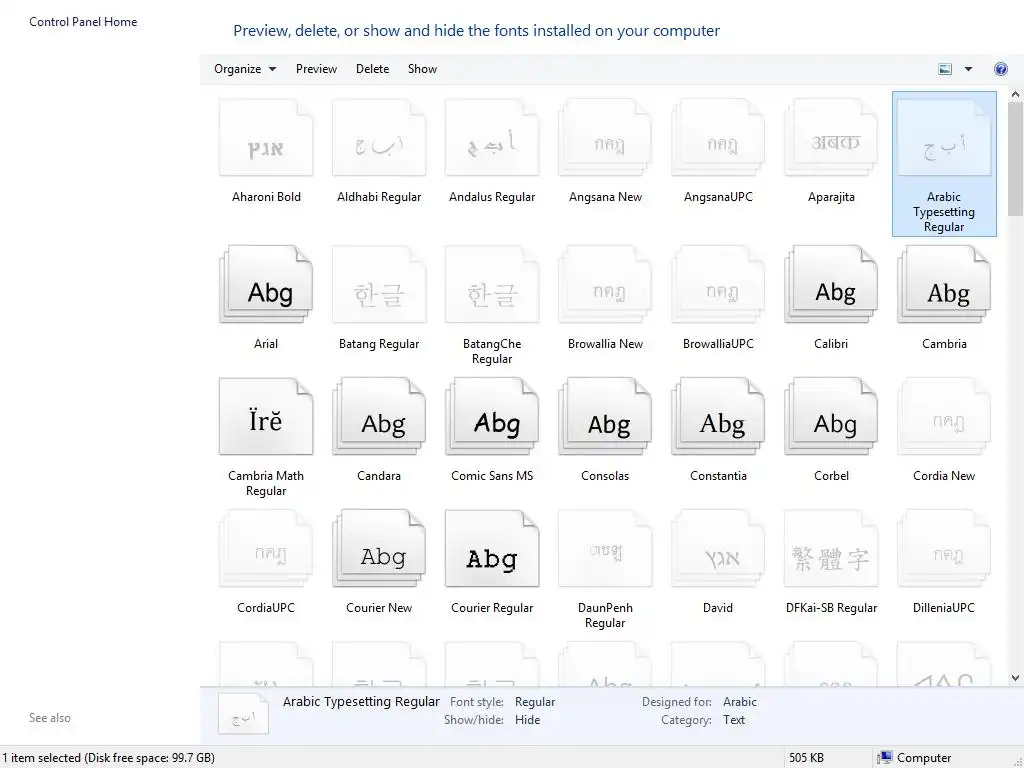1024x768 pixels.
Task: Select the Aldhabi Regular font icon
Action: point(379,138)
